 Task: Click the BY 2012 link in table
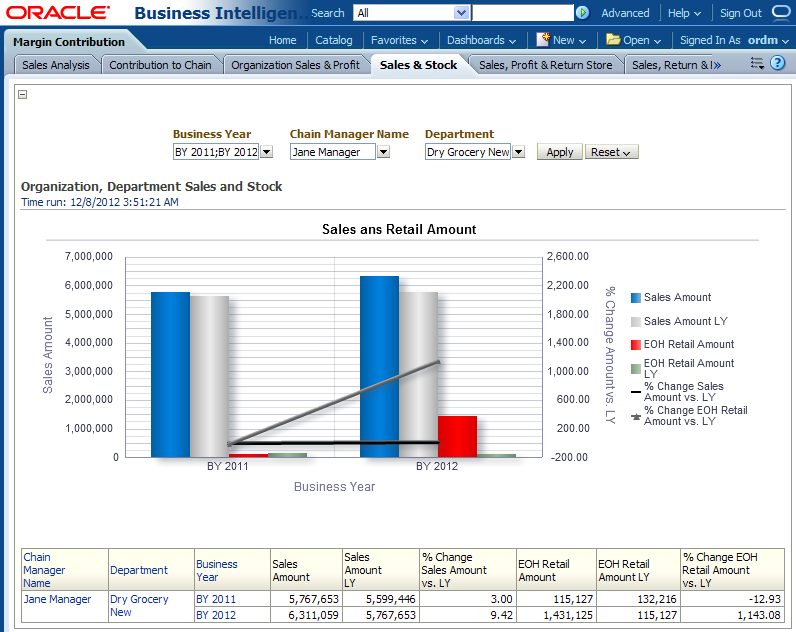(x=216, y=615)
